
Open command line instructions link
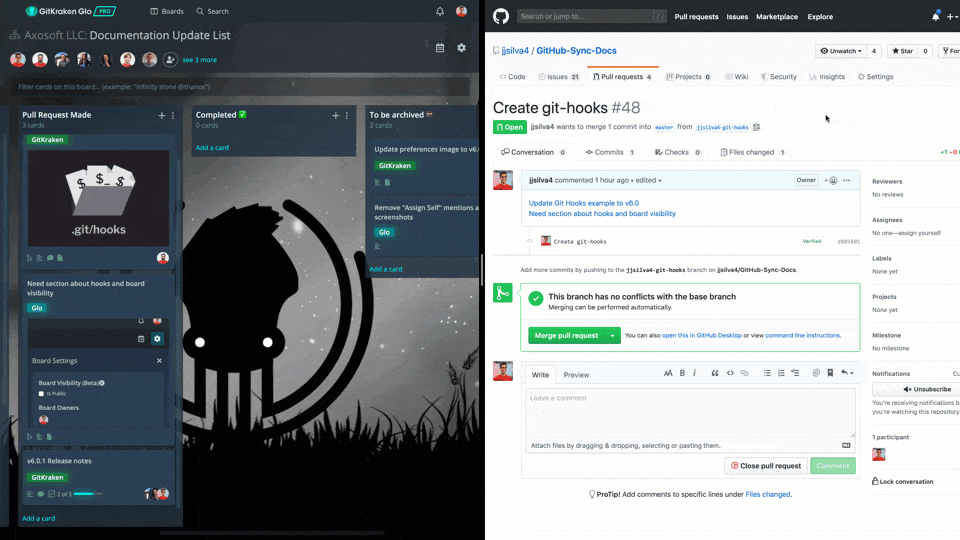803,336
